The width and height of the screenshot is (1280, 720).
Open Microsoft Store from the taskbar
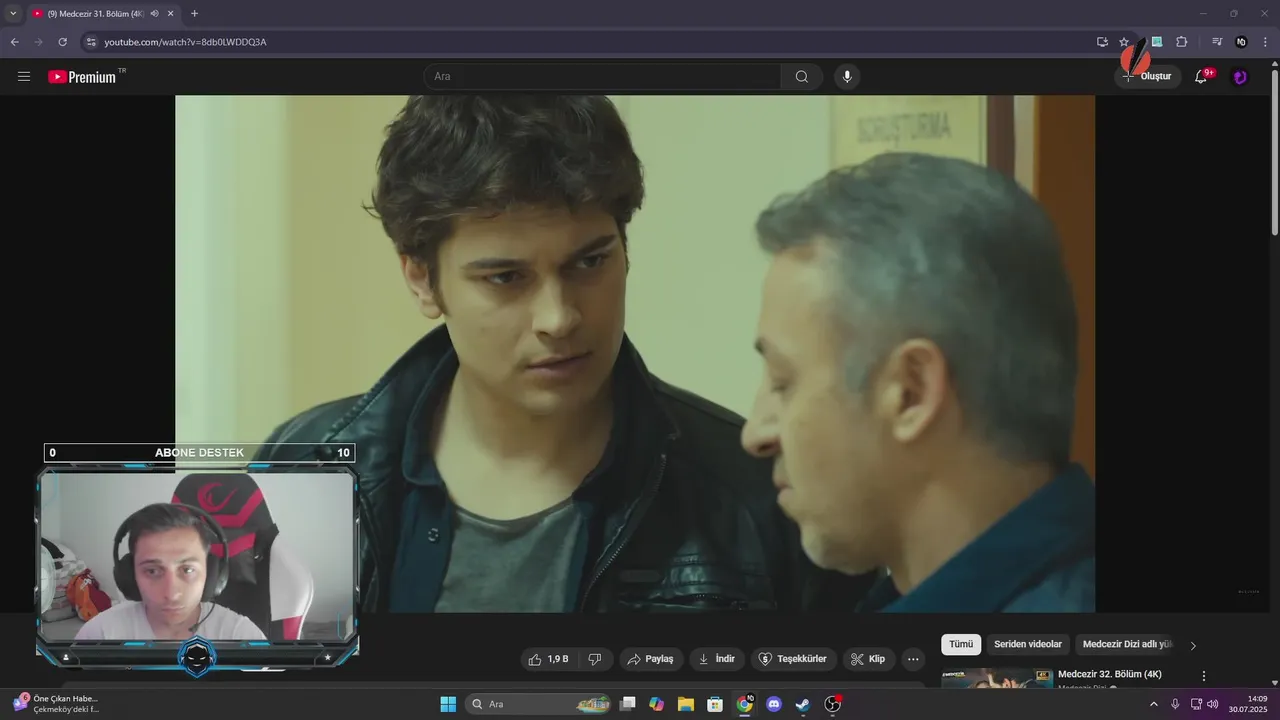pyautogui.click(x=715, y=704)
